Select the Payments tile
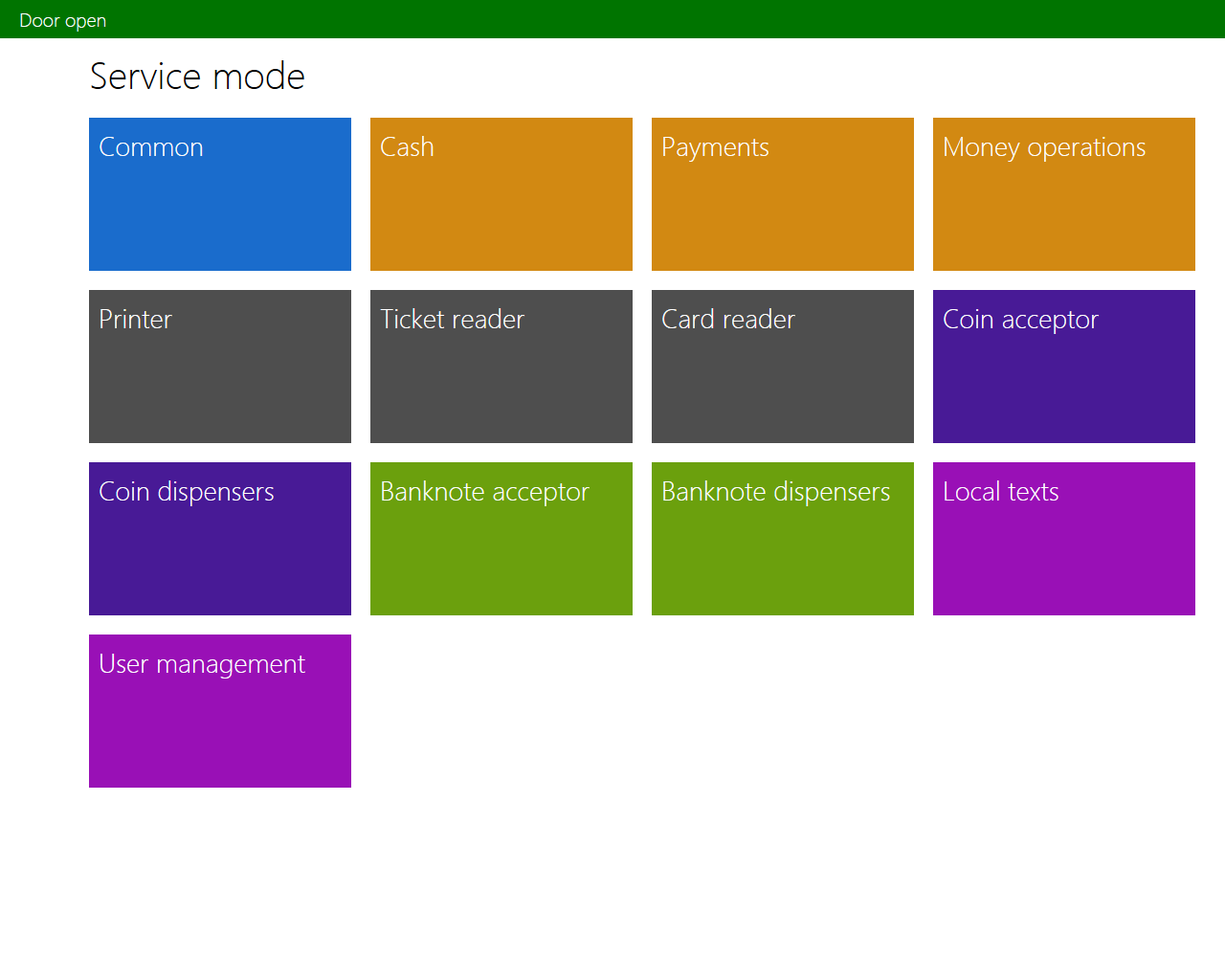 [x=783, y=194]
